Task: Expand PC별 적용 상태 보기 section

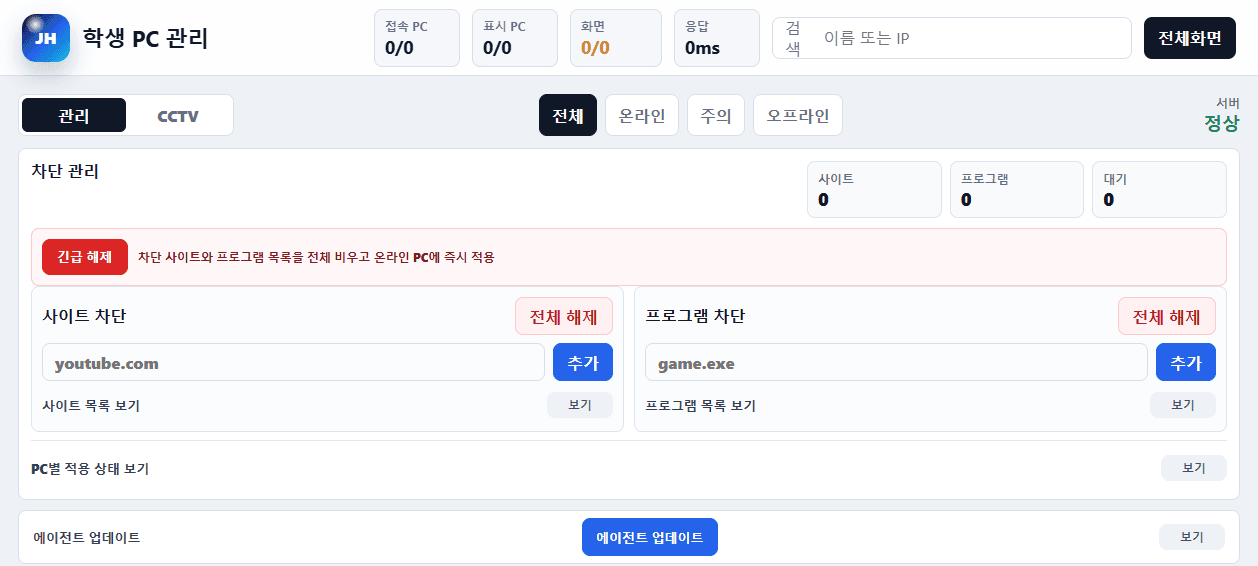Action: [1194, 468]
